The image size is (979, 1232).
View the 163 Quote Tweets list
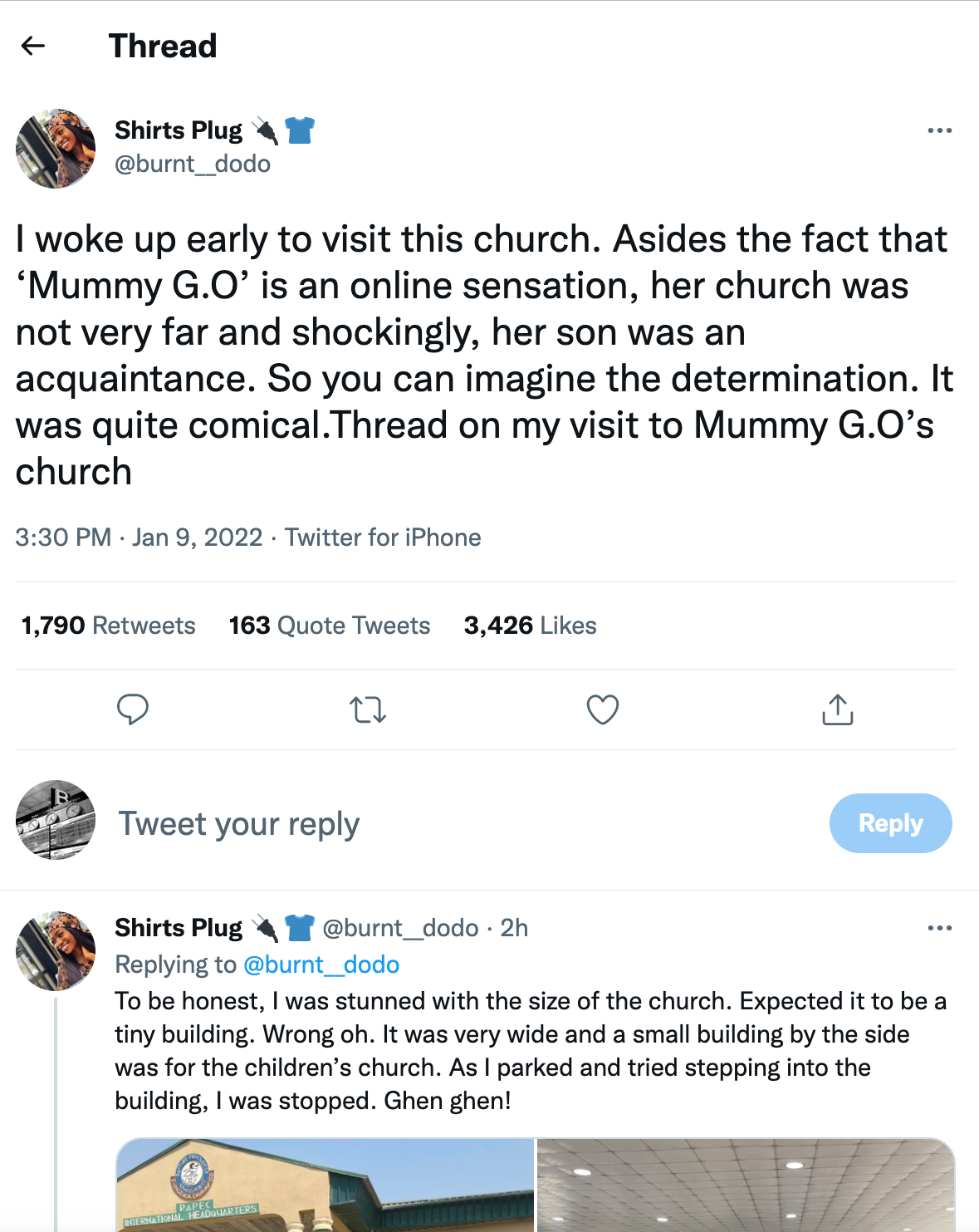click(330, 626)
